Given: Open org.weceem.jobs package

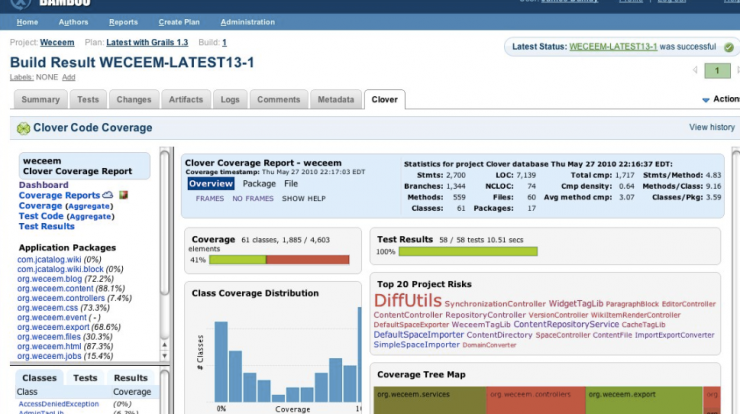Looking at the screenshot, I should click(x=50, y=356).
